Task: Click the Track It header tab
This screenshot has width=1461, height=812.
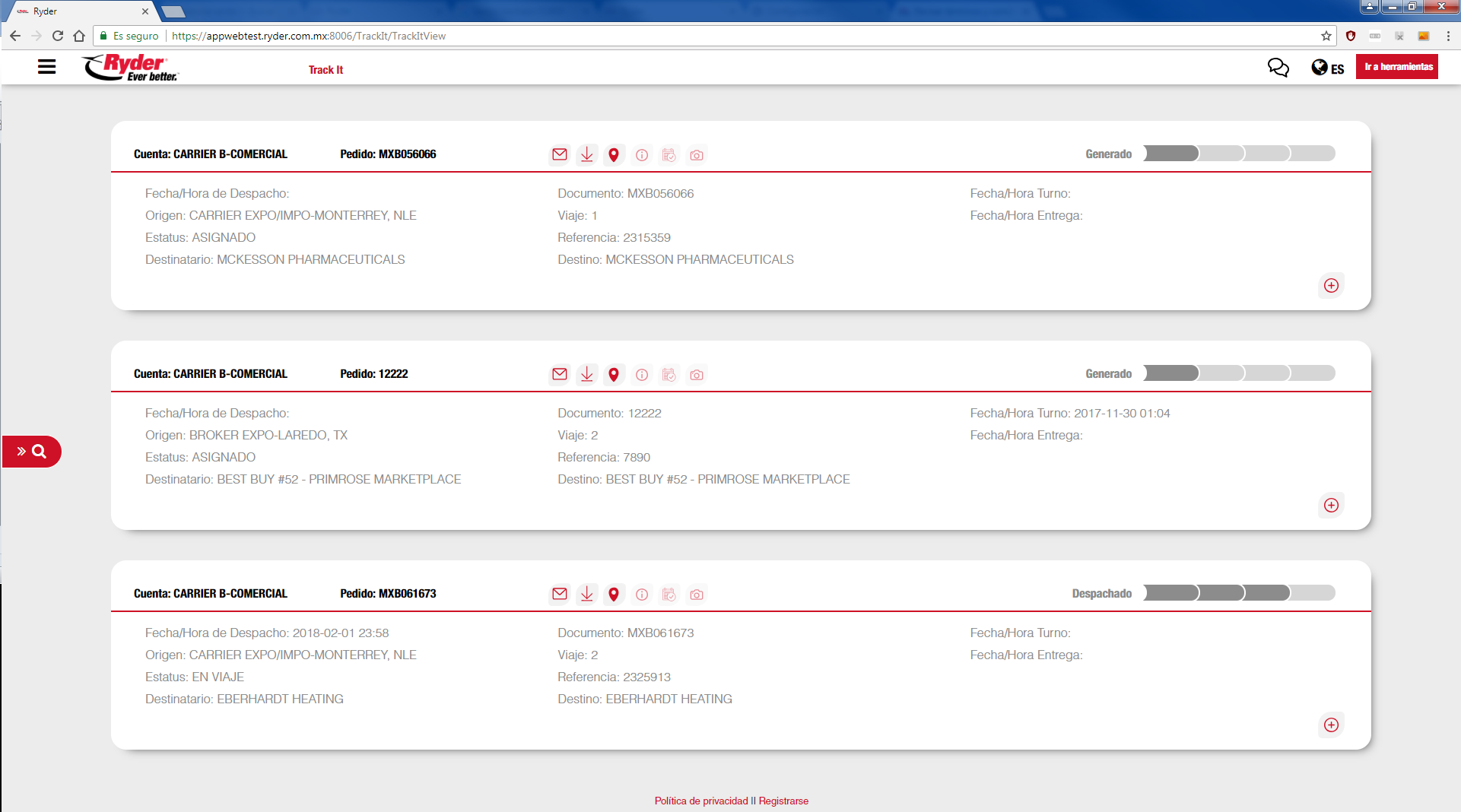Action: 326,70
